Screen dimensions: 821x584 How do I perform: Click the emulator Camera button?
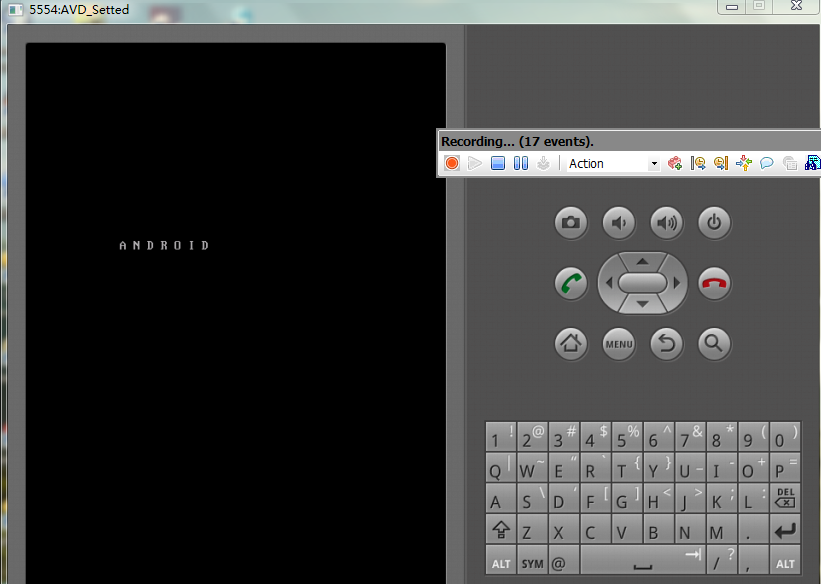[571, 223]
